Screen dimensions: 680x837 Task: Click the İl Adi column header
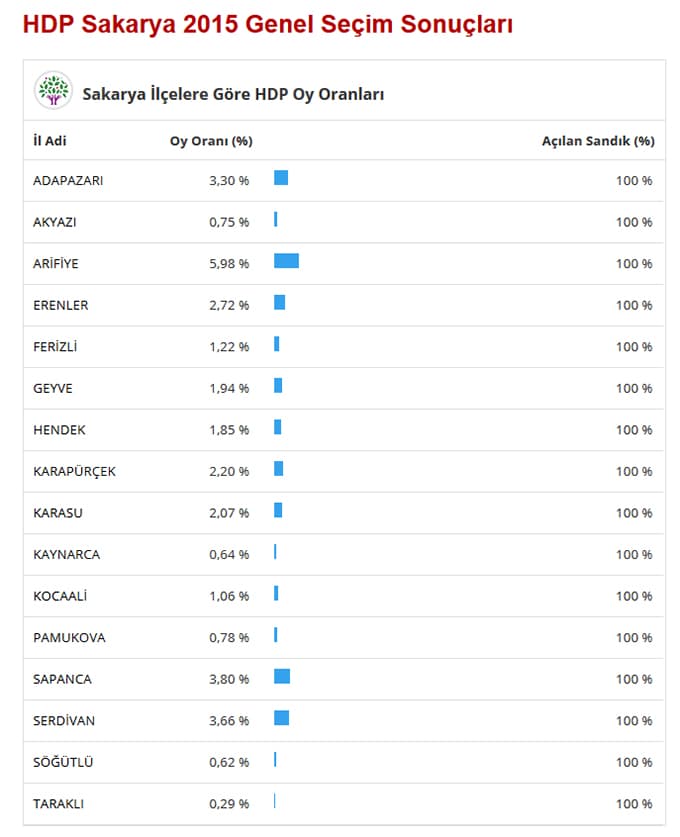point(50,141)
